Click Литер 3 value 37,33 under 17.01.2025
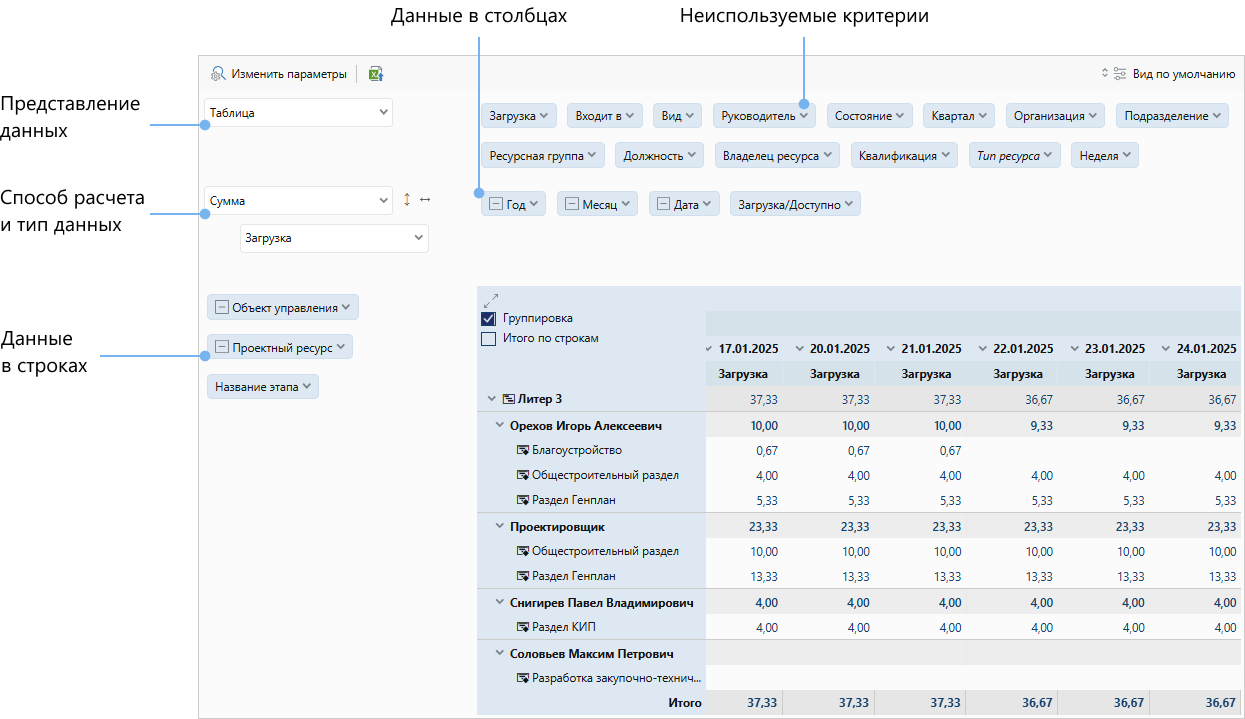Screen dimensions: 1245x719 coord(763,399)
